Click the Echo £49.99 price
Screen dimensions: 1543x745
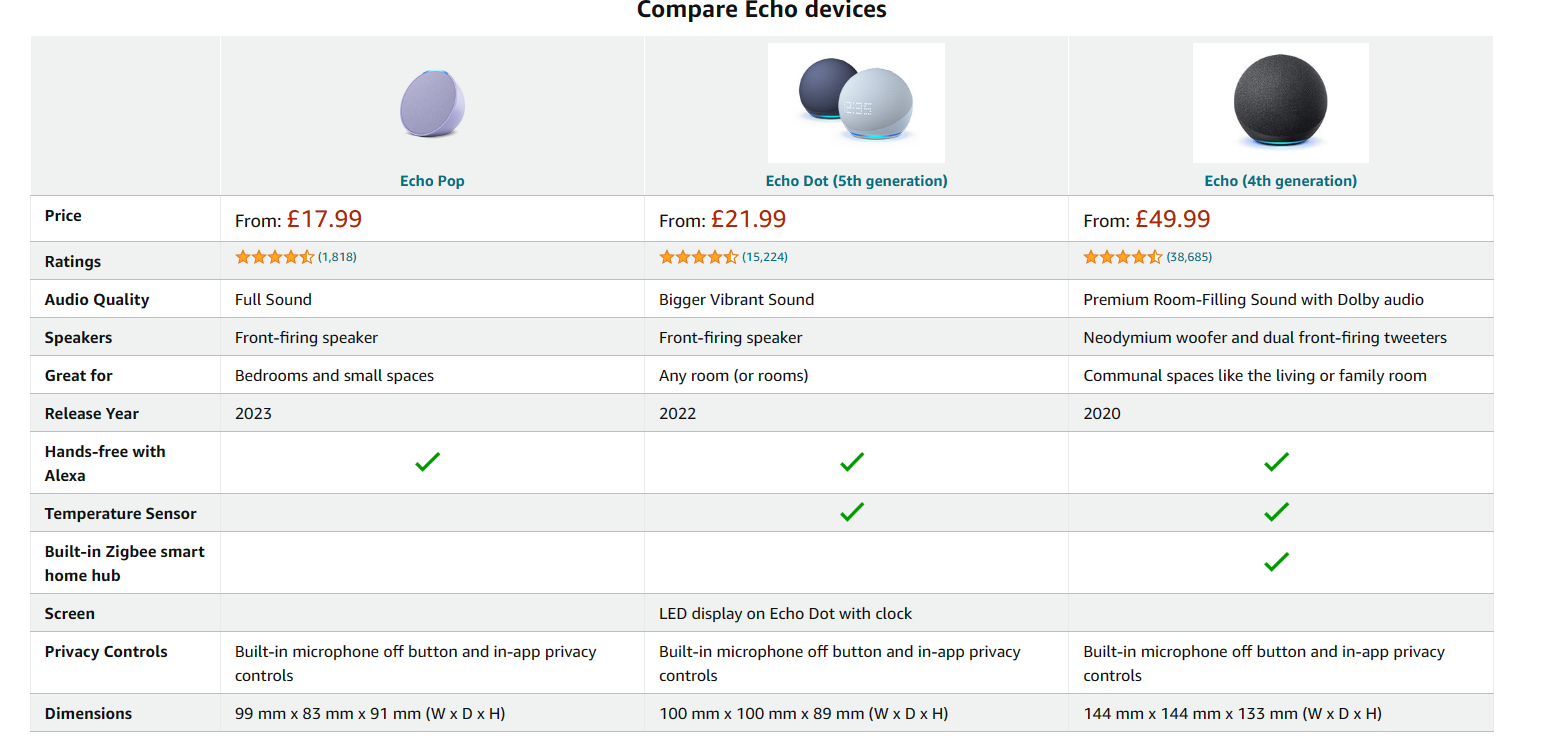pos(1172,219)
